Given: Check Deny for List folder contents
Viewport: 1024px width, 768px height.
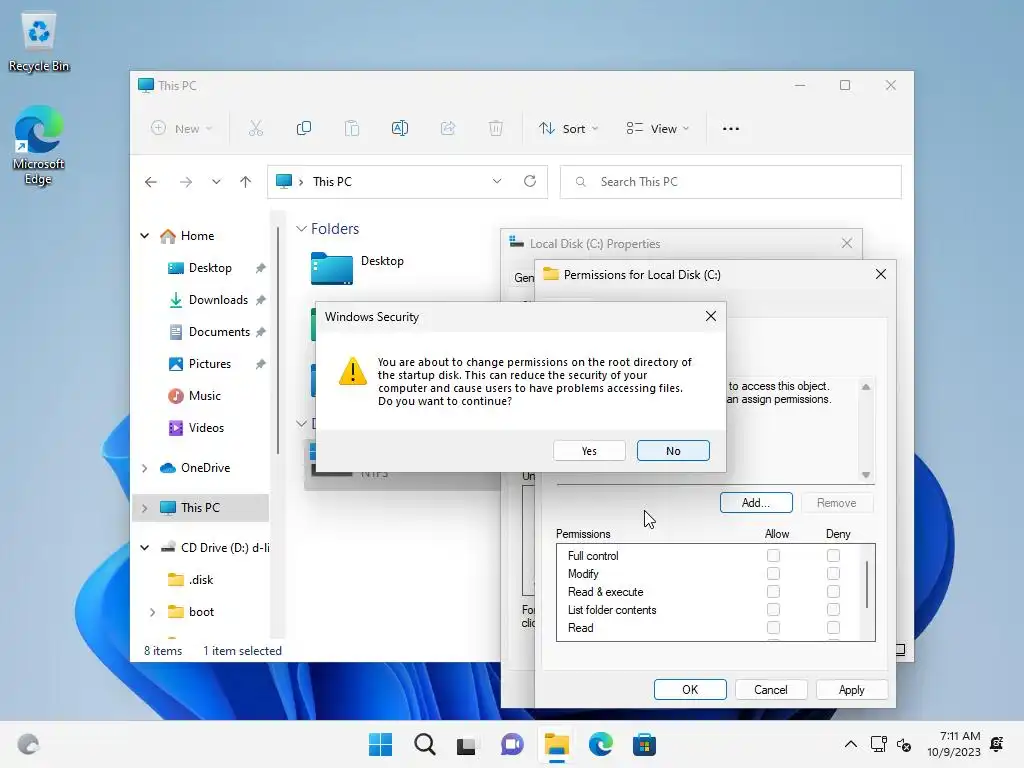Looking at the screenshot, I should 833,609.
